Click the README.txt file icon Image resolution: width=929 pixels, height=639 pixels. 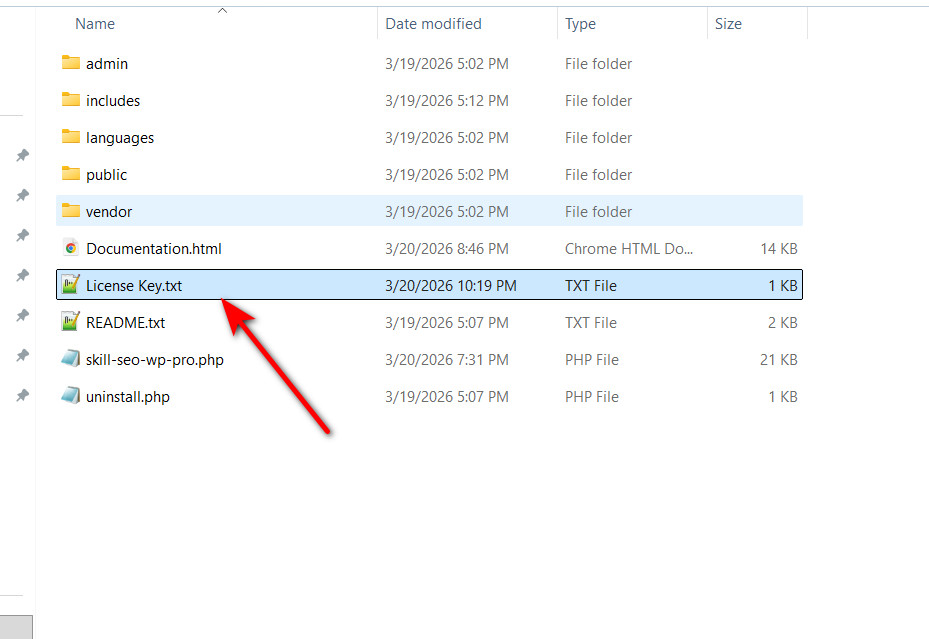[70, 322]
